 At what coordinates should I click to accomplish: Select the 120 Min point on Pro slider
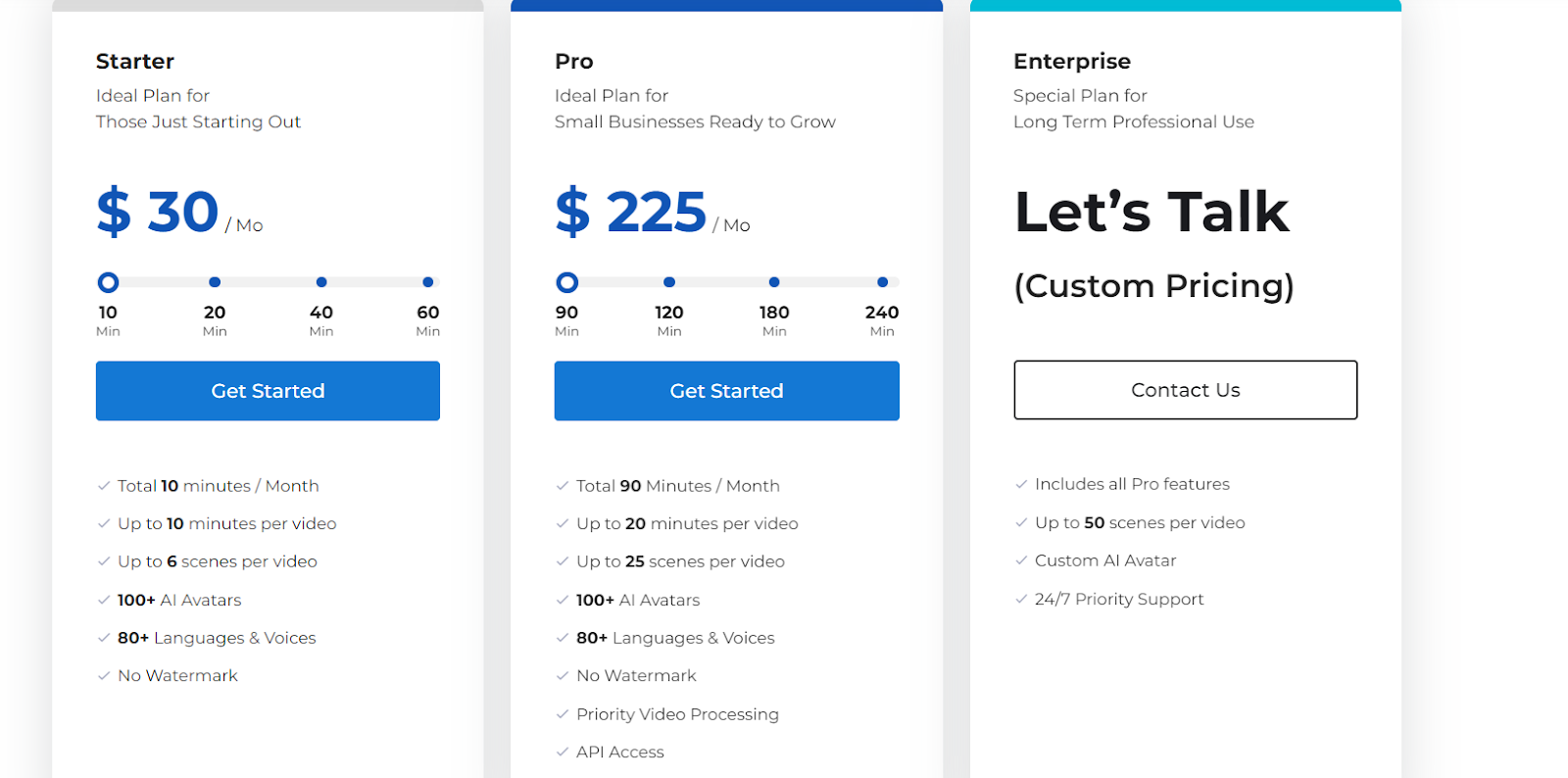tap(669, 282)
